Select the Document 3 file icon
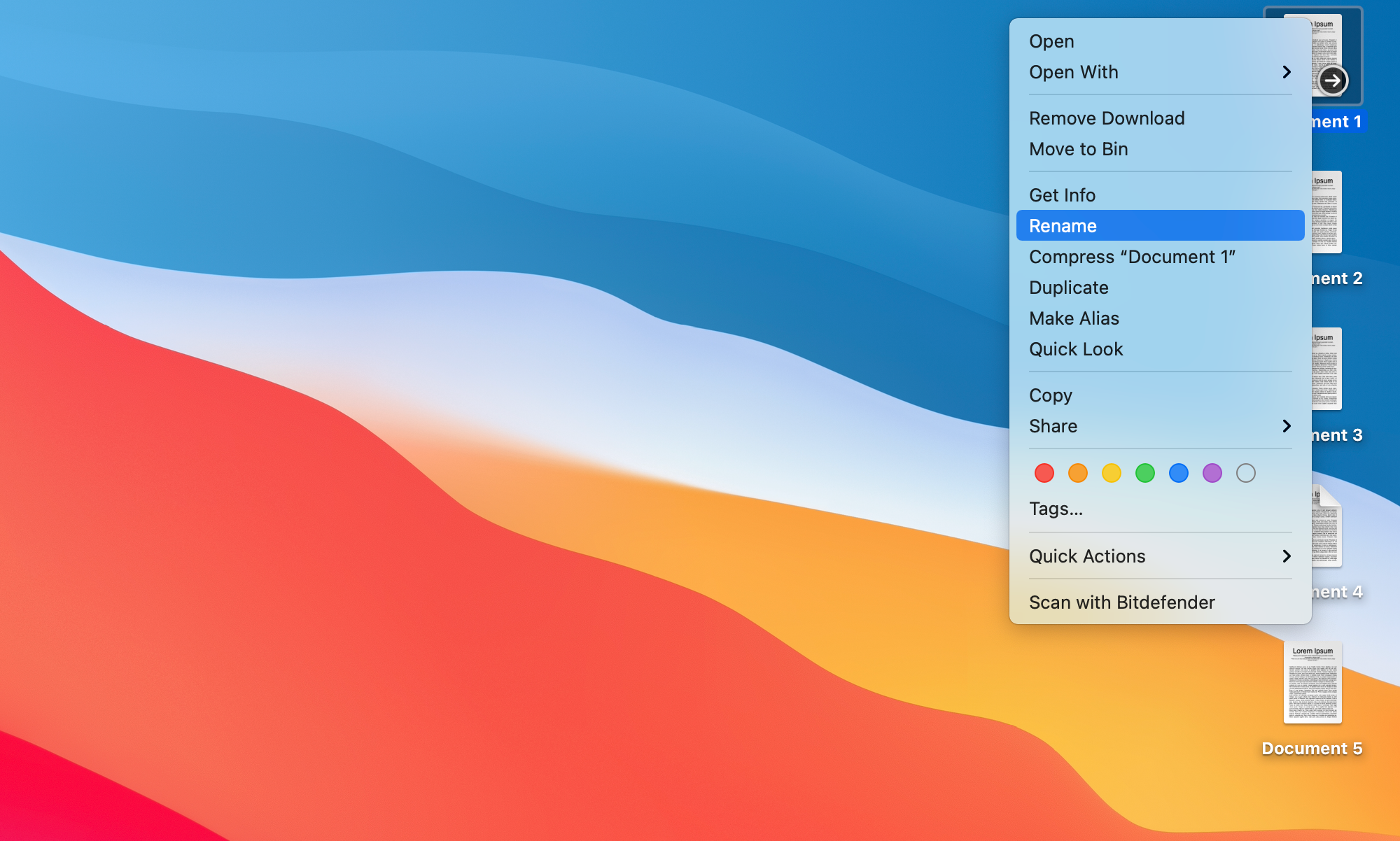The height and width of the screenshot is (841, 1400). [x=1326, y=369]
